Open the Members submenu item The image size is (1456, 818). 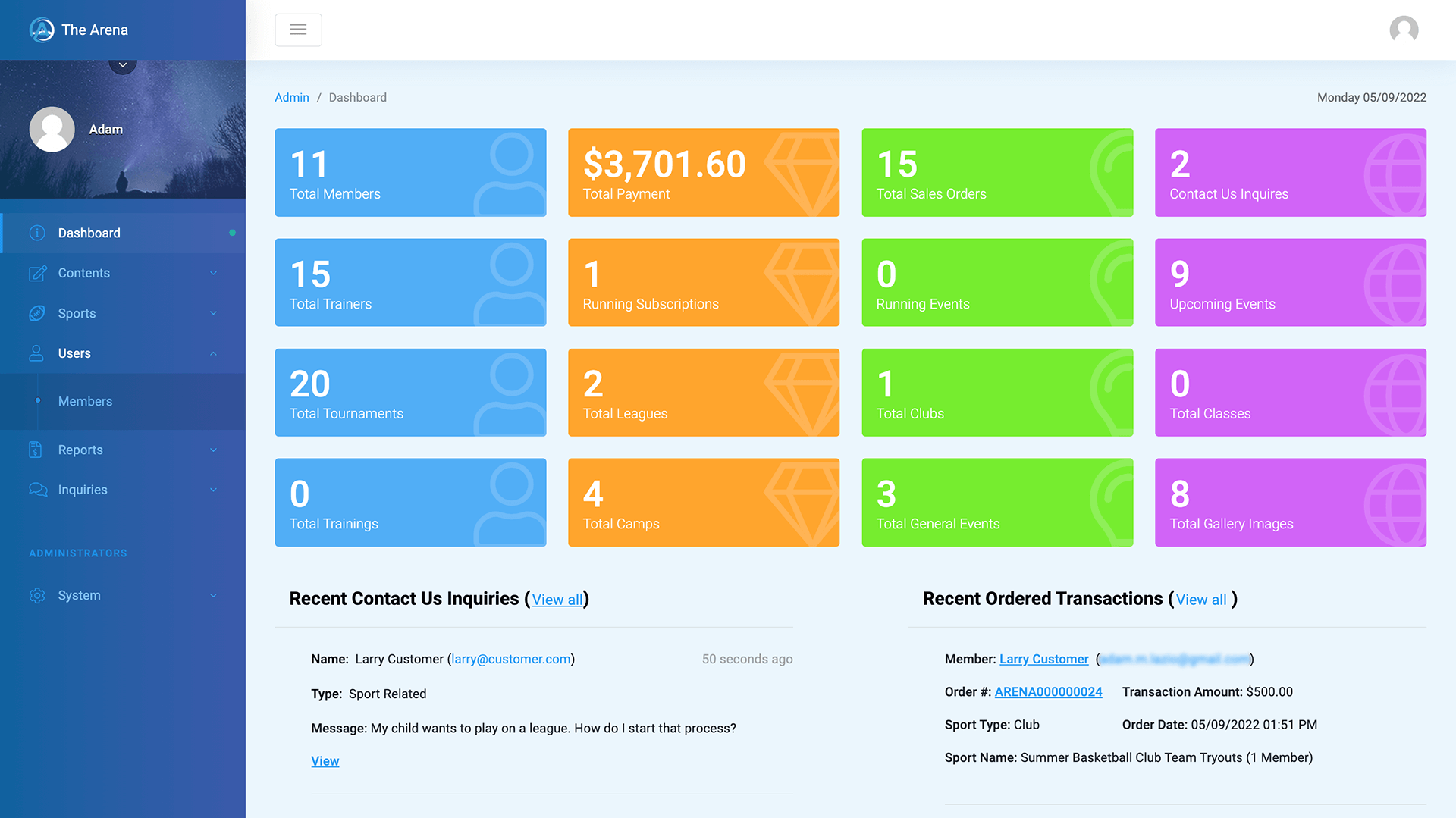tap(123, 401)
